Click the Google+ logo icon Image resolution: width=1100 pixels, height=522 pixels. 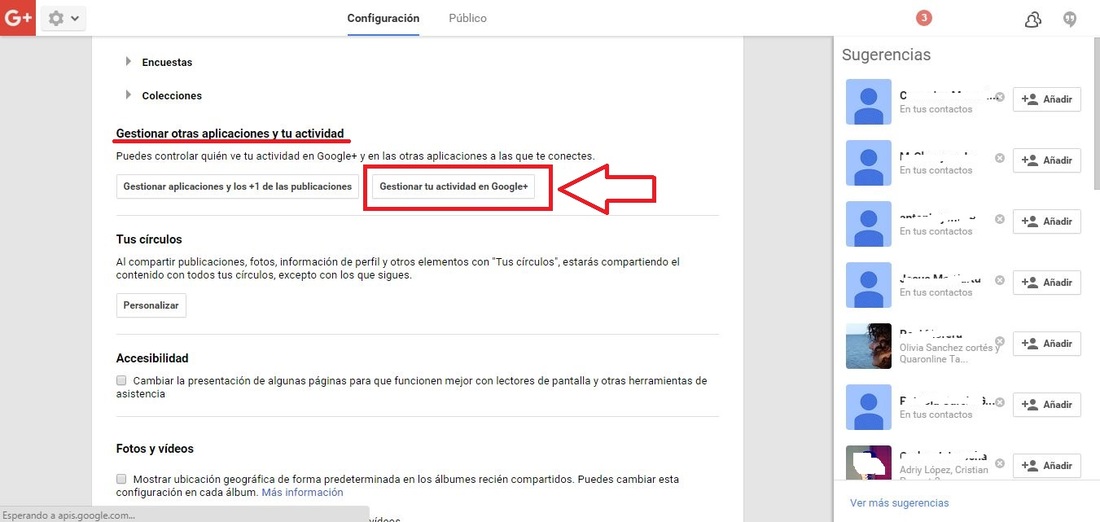[x=18, y=18]
